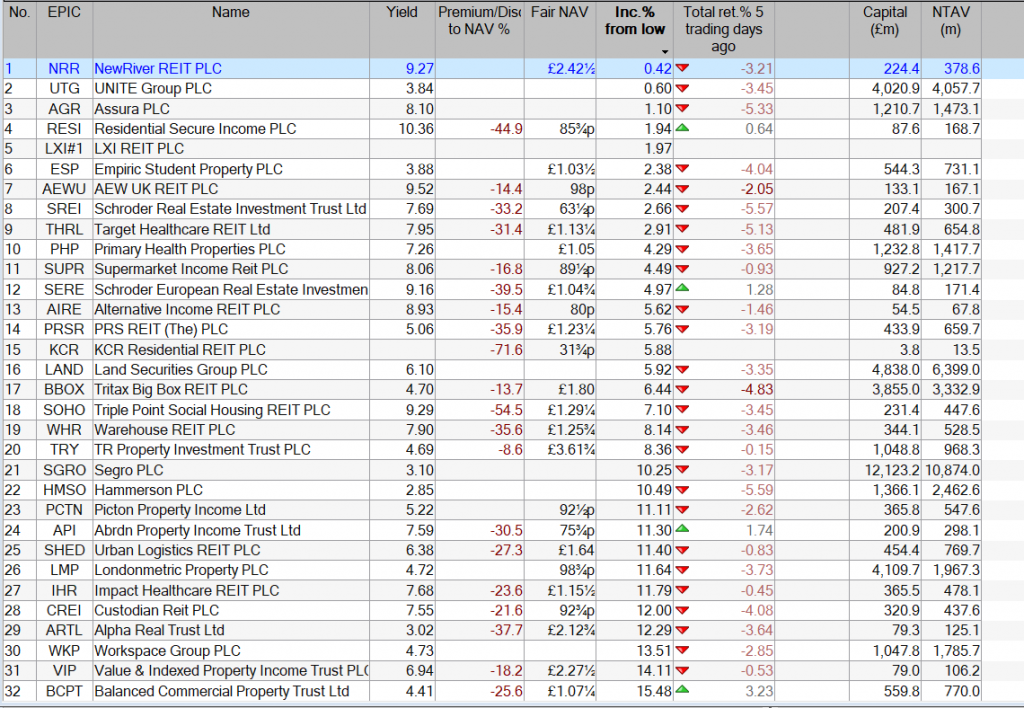Viewport: 1024px width, 708px height.
Task: Click the red down arrow in Tritax Big Box row
Action: click(682, 389)
